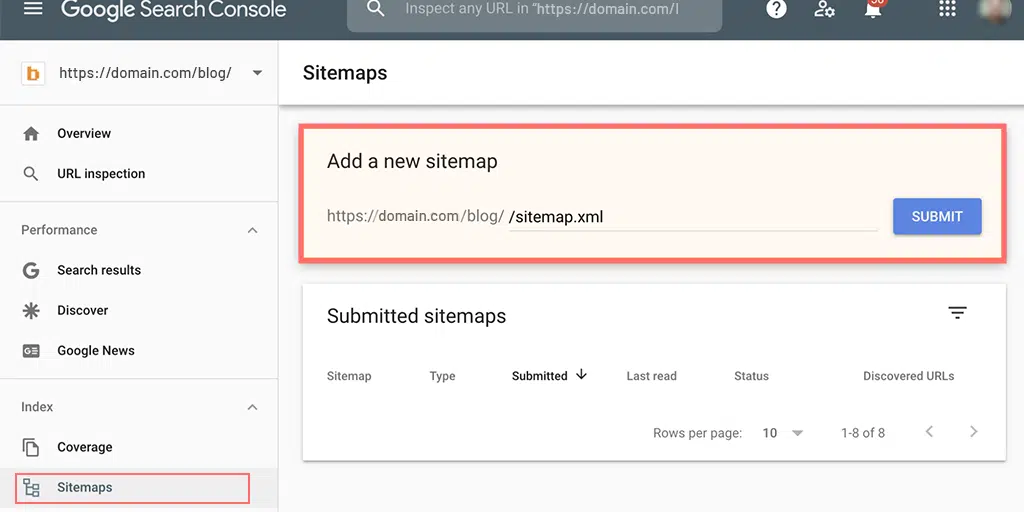Viewport: 1024px width, 512px height.
Task: Open the Help question mark icon
Action: pyautogui.click(x=776, y=9)
